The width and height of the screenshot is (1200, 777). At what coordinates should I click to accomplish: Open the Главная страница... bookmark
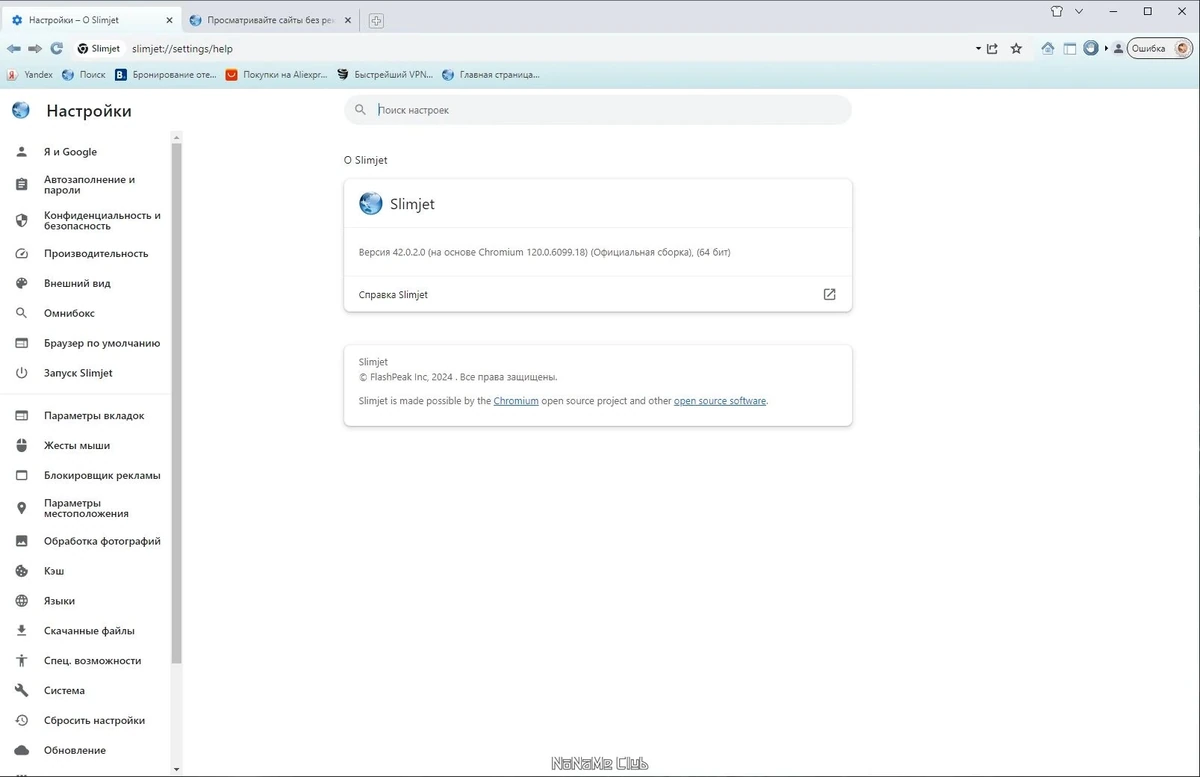tap(491, 74)
